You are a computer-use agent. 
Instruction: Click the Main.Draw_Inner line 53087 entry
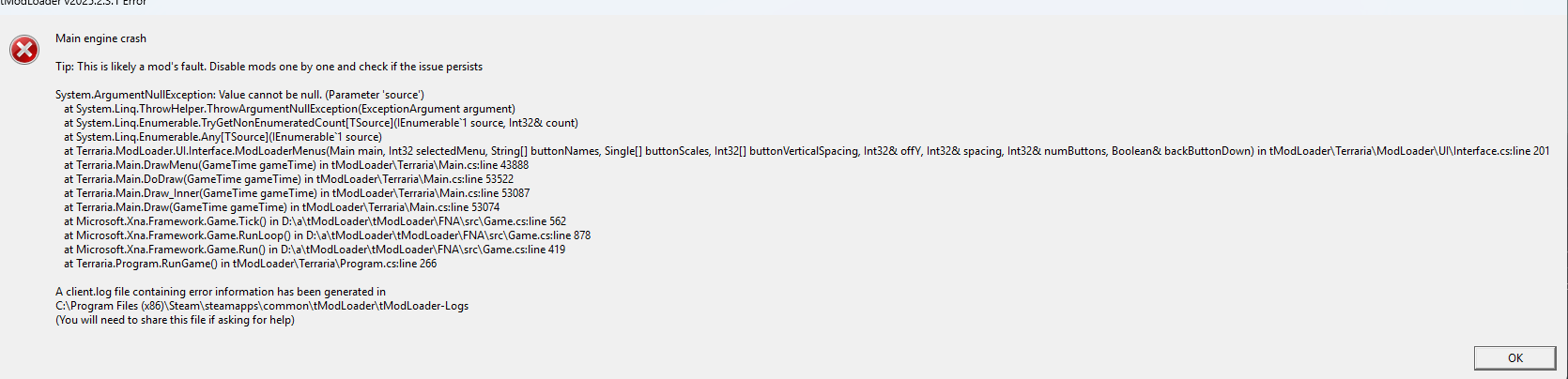click(297, 193)
